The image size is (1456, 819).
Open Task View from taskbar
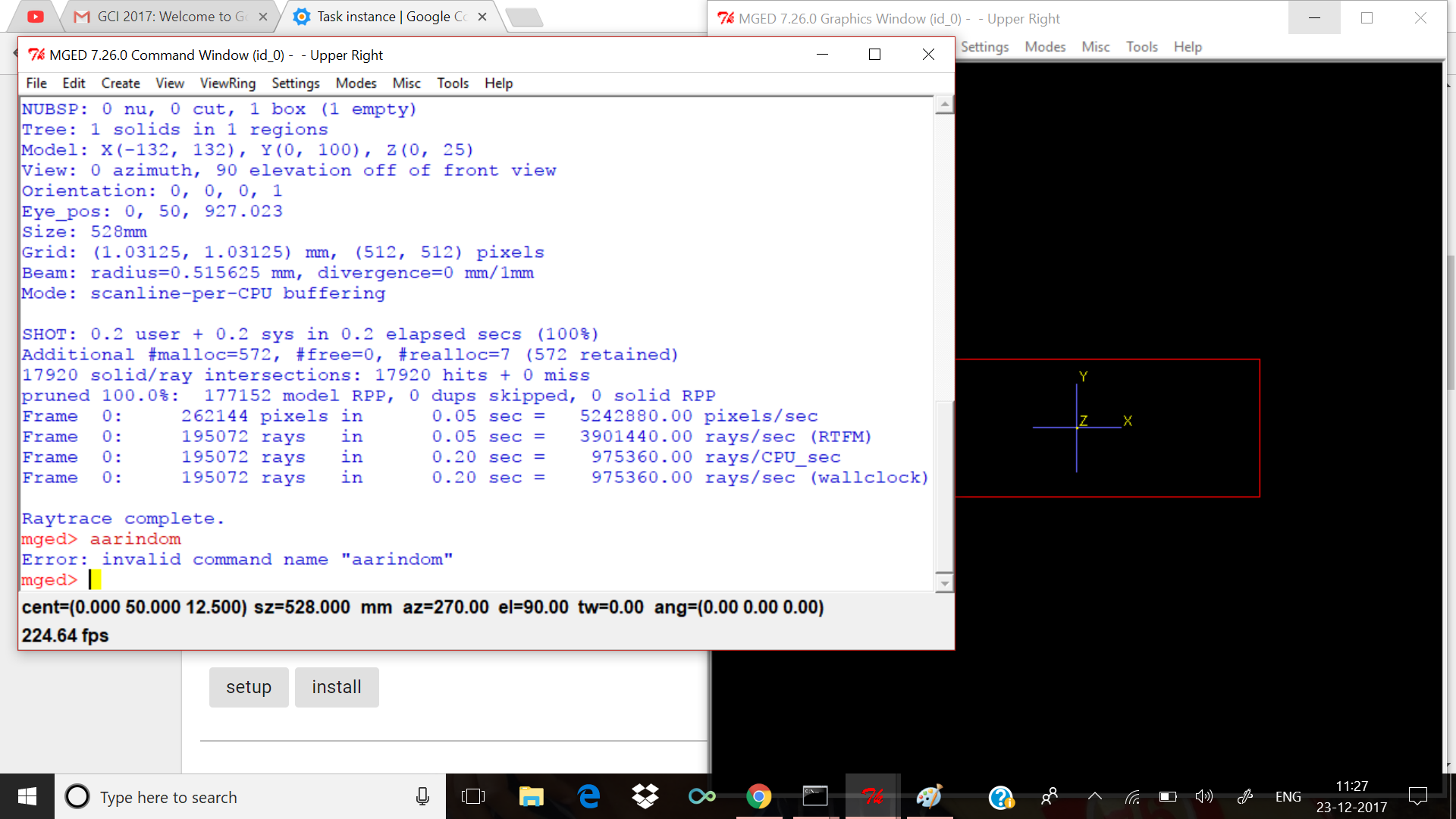pos(473,796)
